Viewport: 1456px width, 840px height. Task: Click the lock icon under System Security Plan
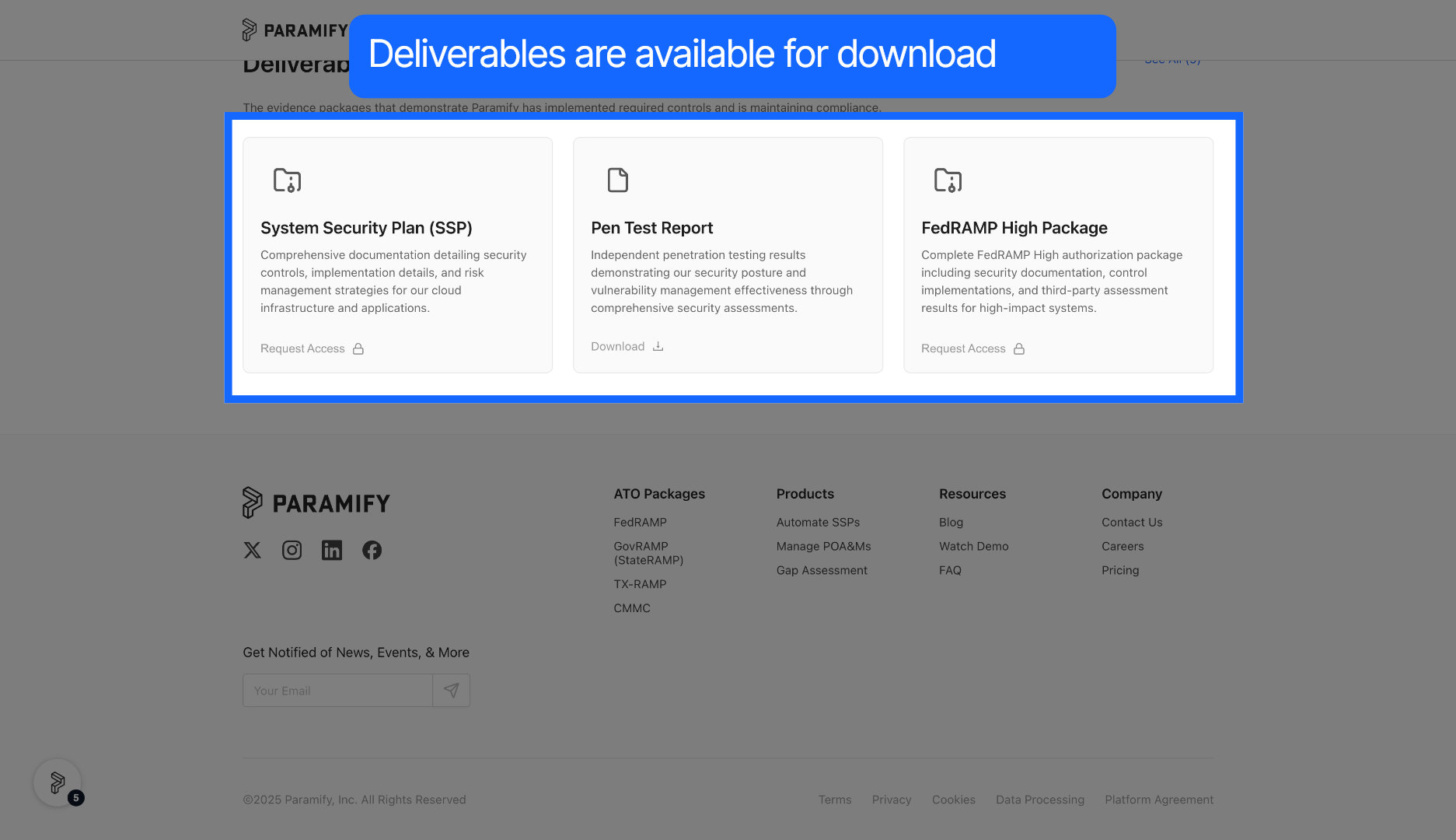(x=358, y=348)
